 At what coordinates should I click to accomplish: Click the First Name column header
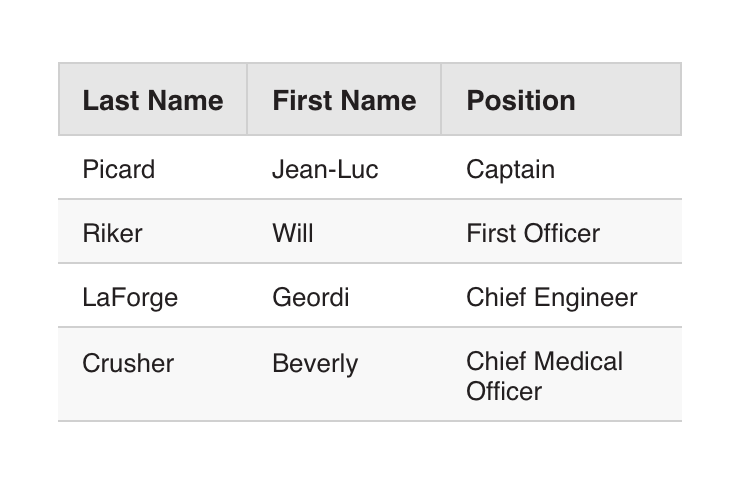[344, 100]
